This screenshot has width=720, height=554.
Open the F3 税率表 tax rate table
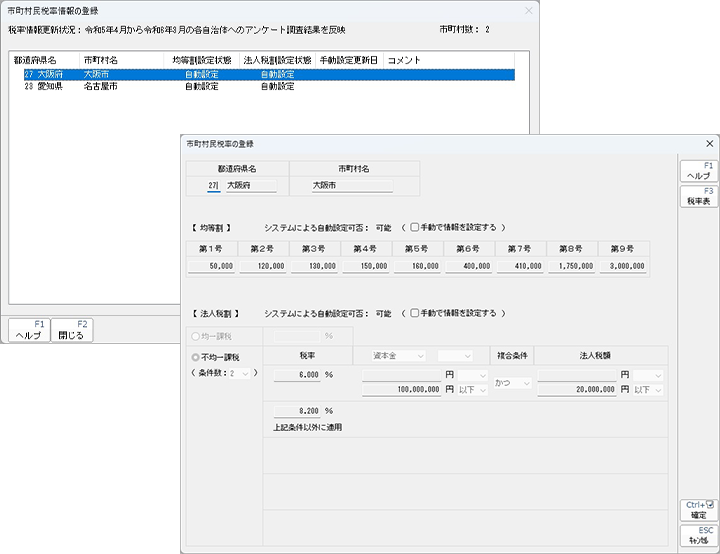699,196
